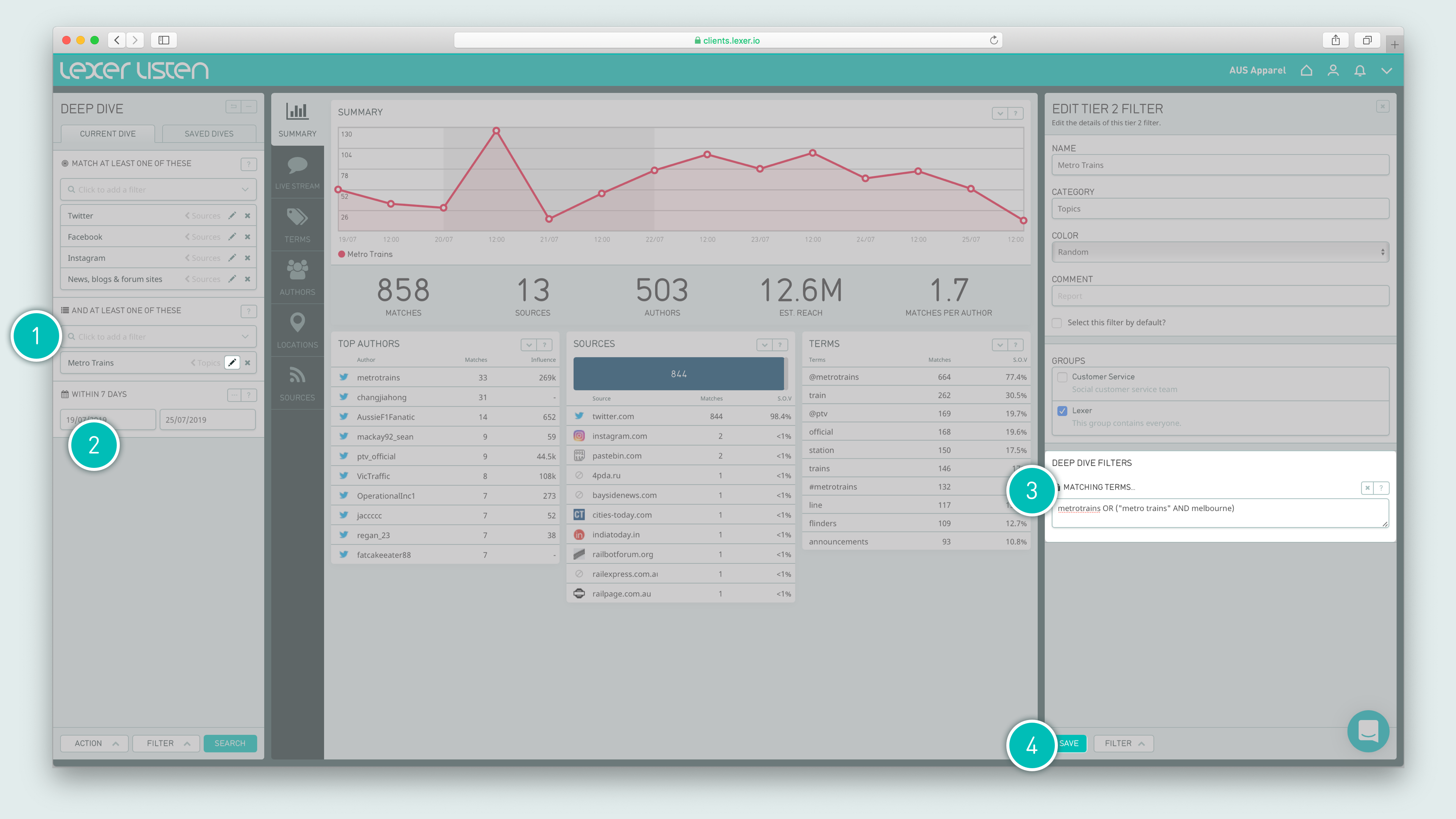
Task: Reload the page in Safari
Action: click(994, 40)
